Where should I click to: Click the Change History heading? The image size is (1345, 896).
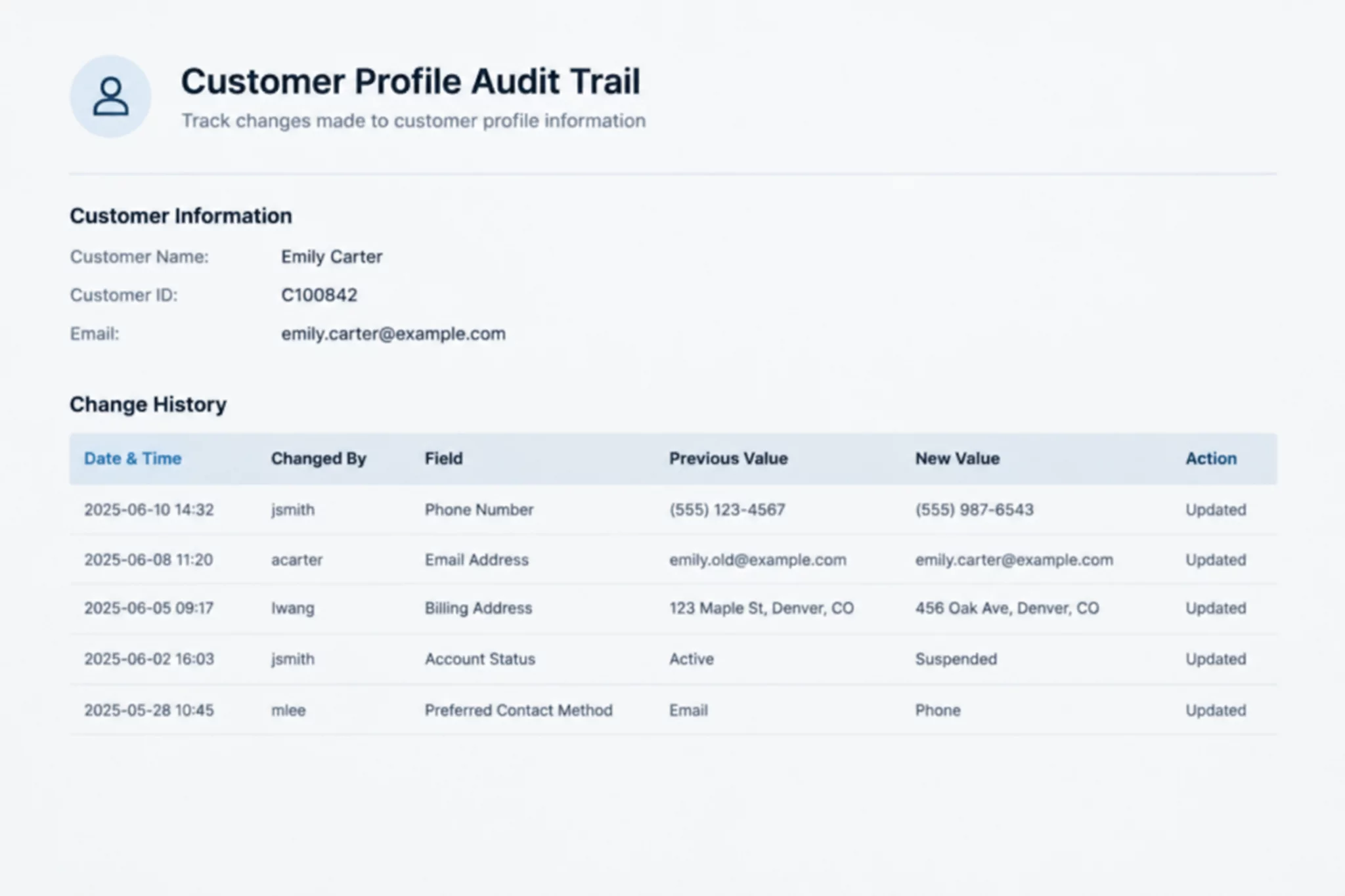pyautogui.click(x=148, y=404)
